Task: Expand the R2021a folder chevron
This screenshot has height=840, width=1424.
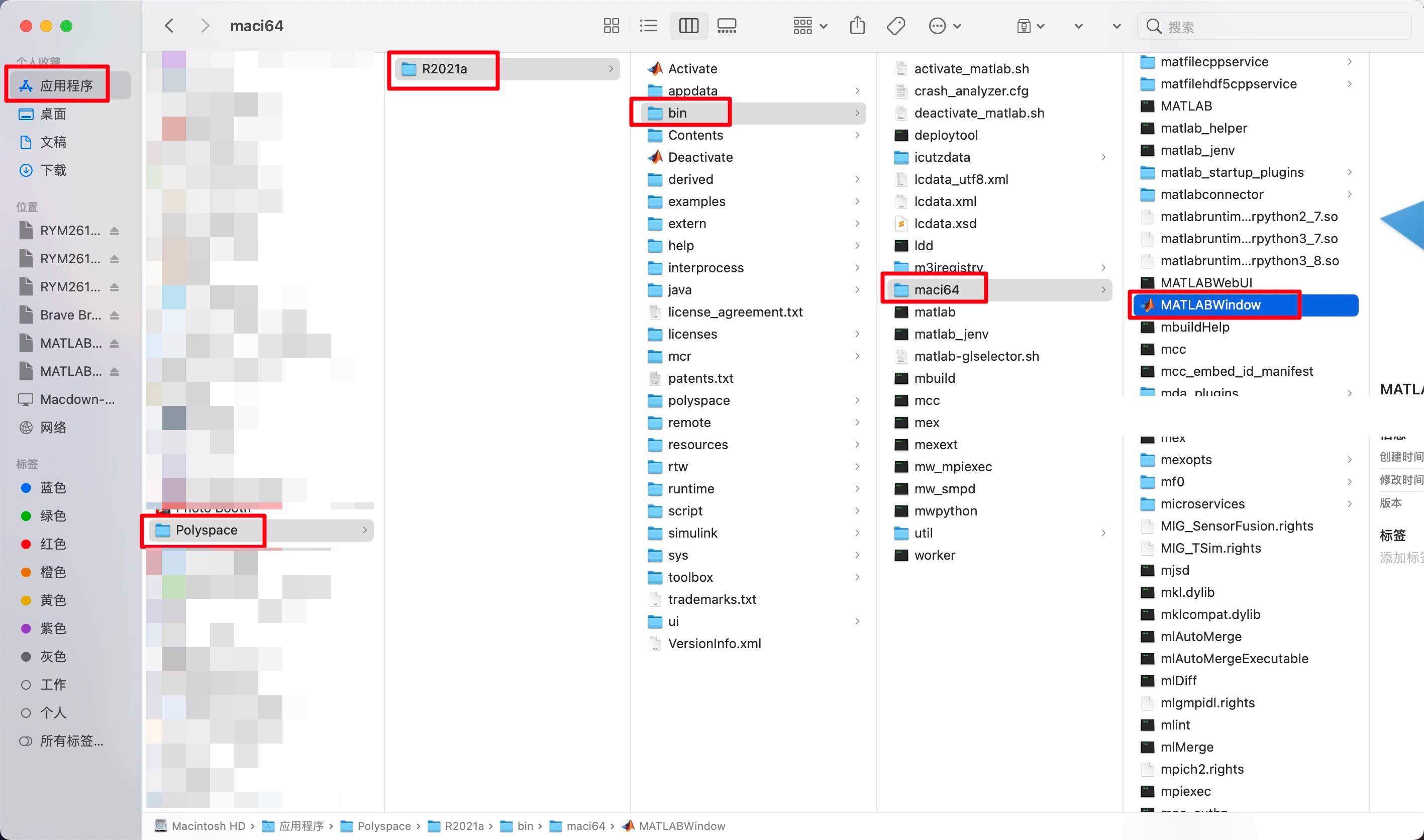Action: [x=611, y=68]
